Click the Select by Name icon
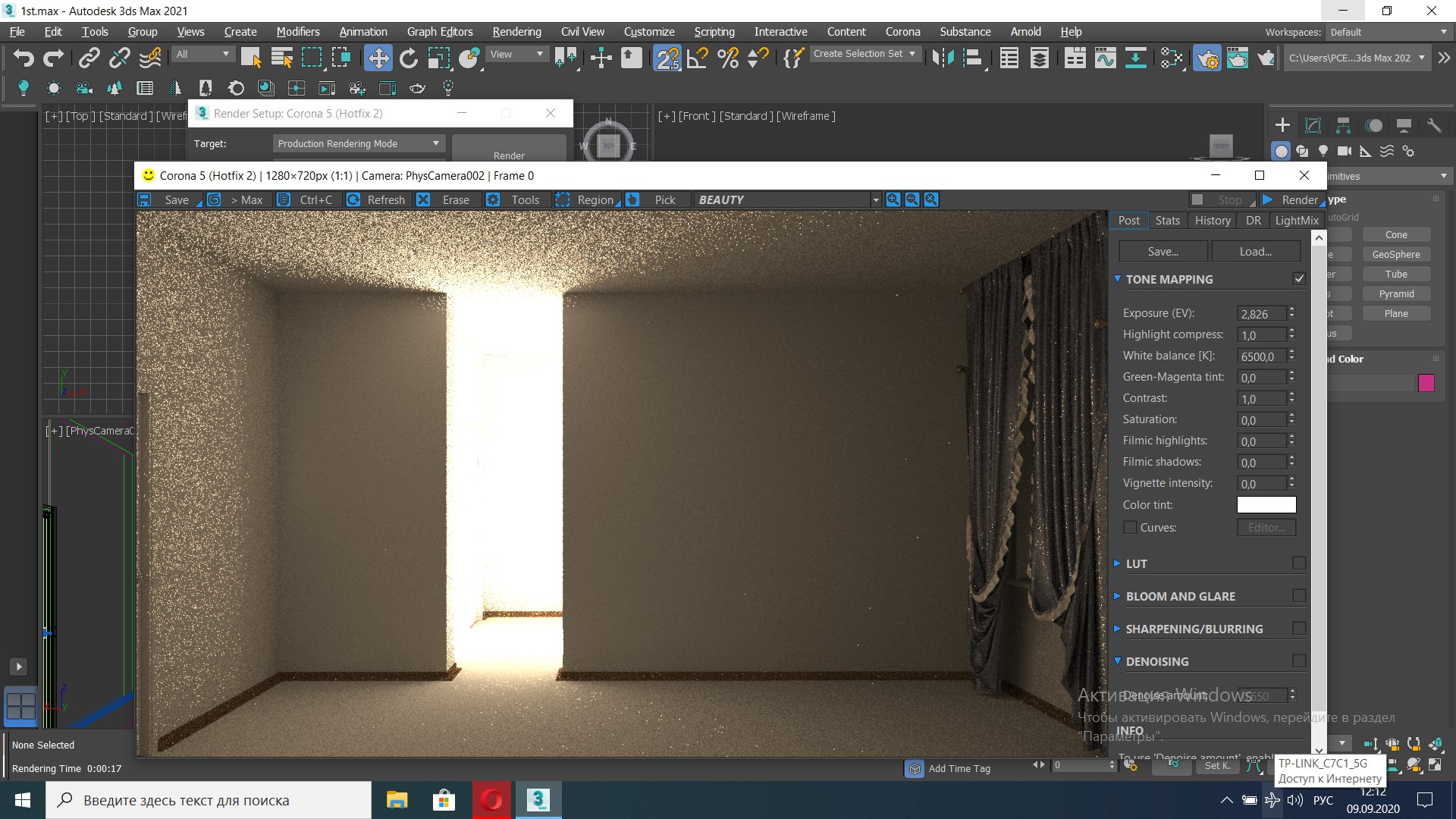The width and height of the screenshot is (1456, 819). [281, 58]
